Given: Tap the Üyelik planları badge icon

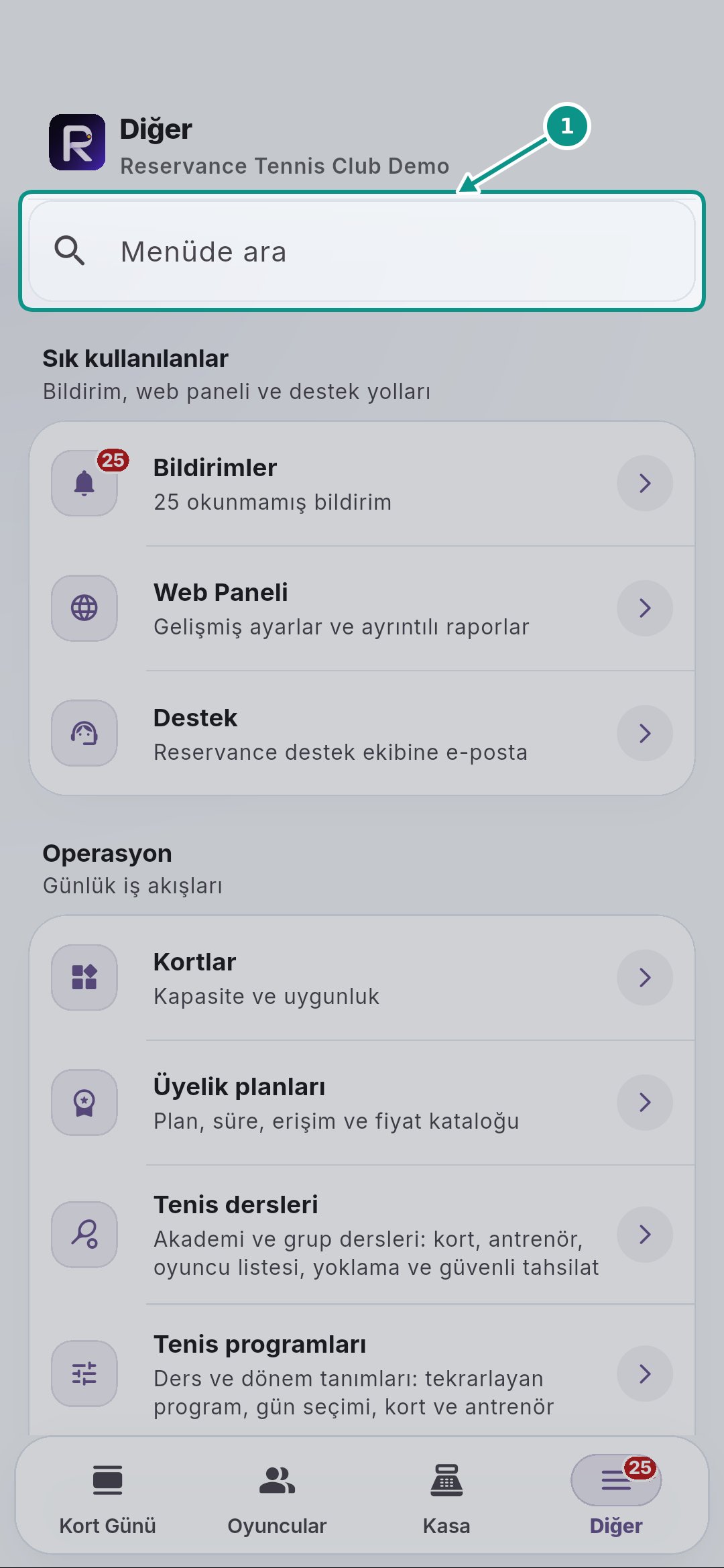Looking at the screenshot, I should tap(84, 1102).
